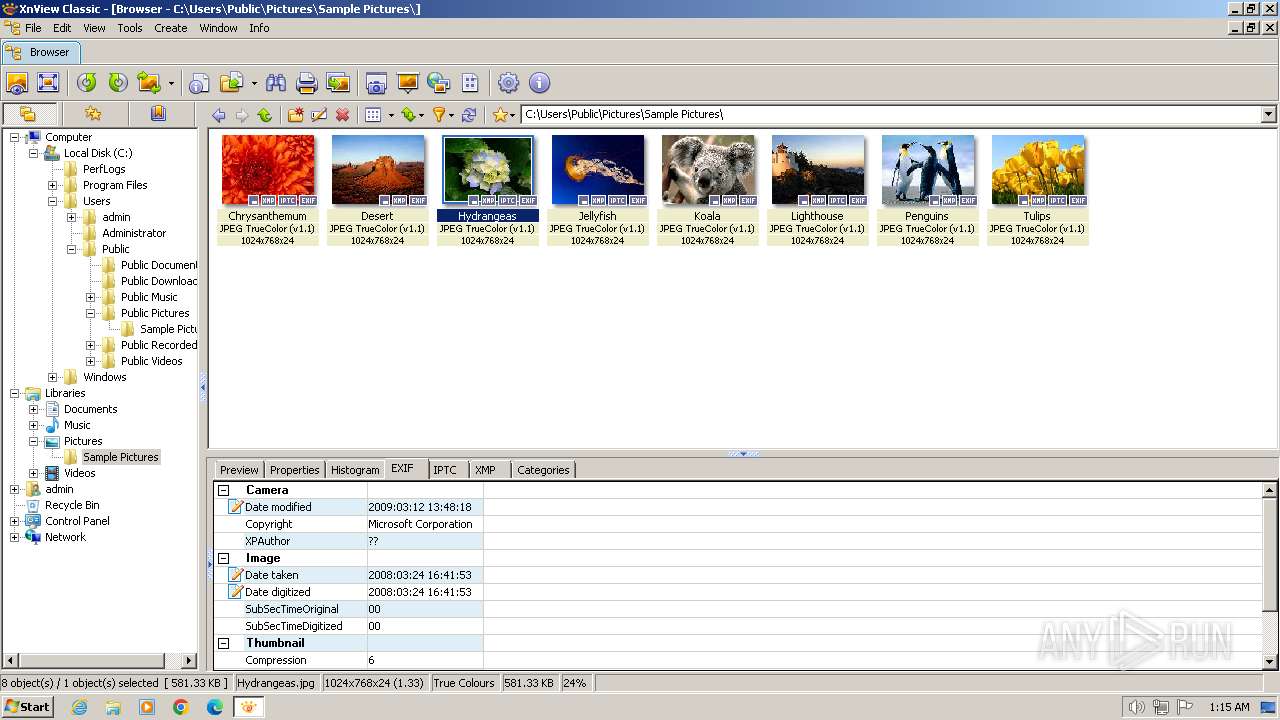Click the Start button on taskbar
1280x720 pixels.
click(x=28, y=706)
